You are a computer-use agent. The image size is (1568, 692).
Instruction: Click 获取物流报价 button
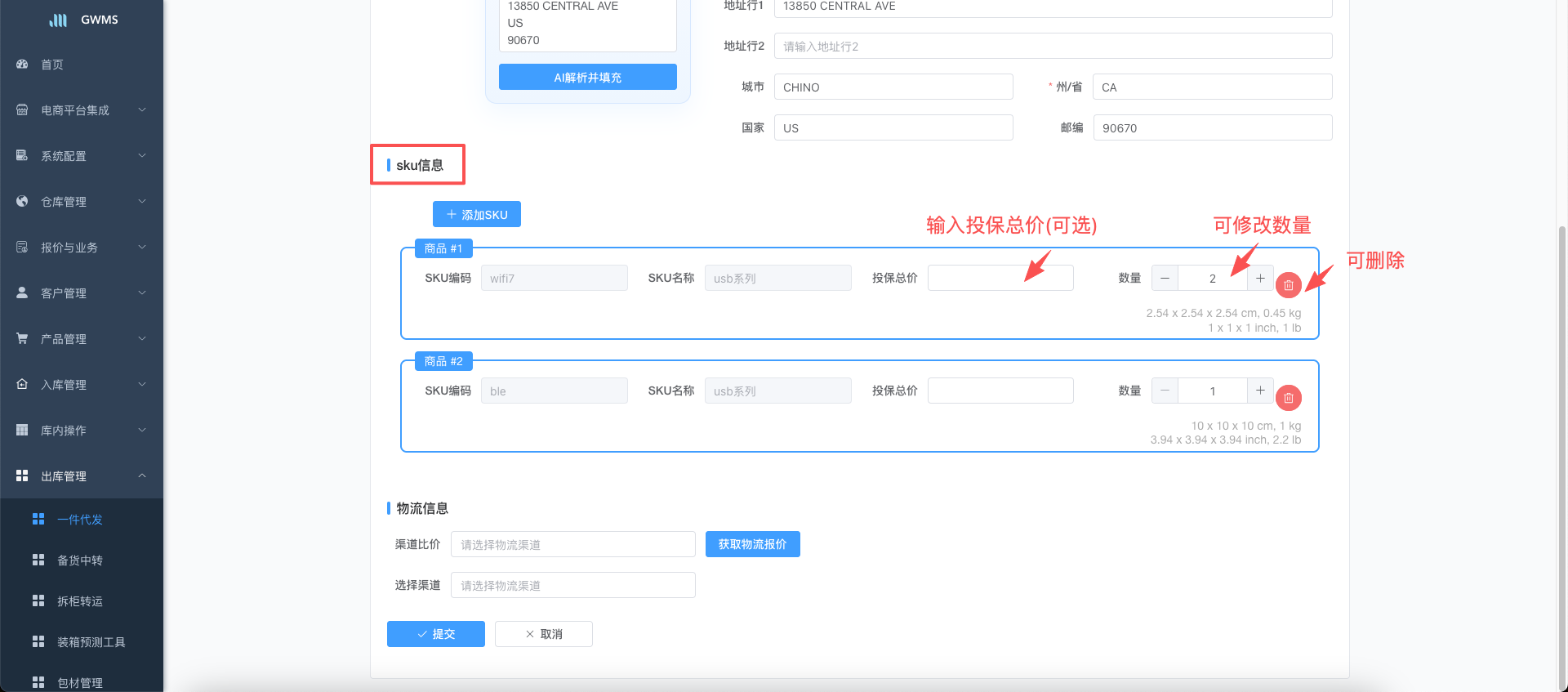(x=753, y=544)
